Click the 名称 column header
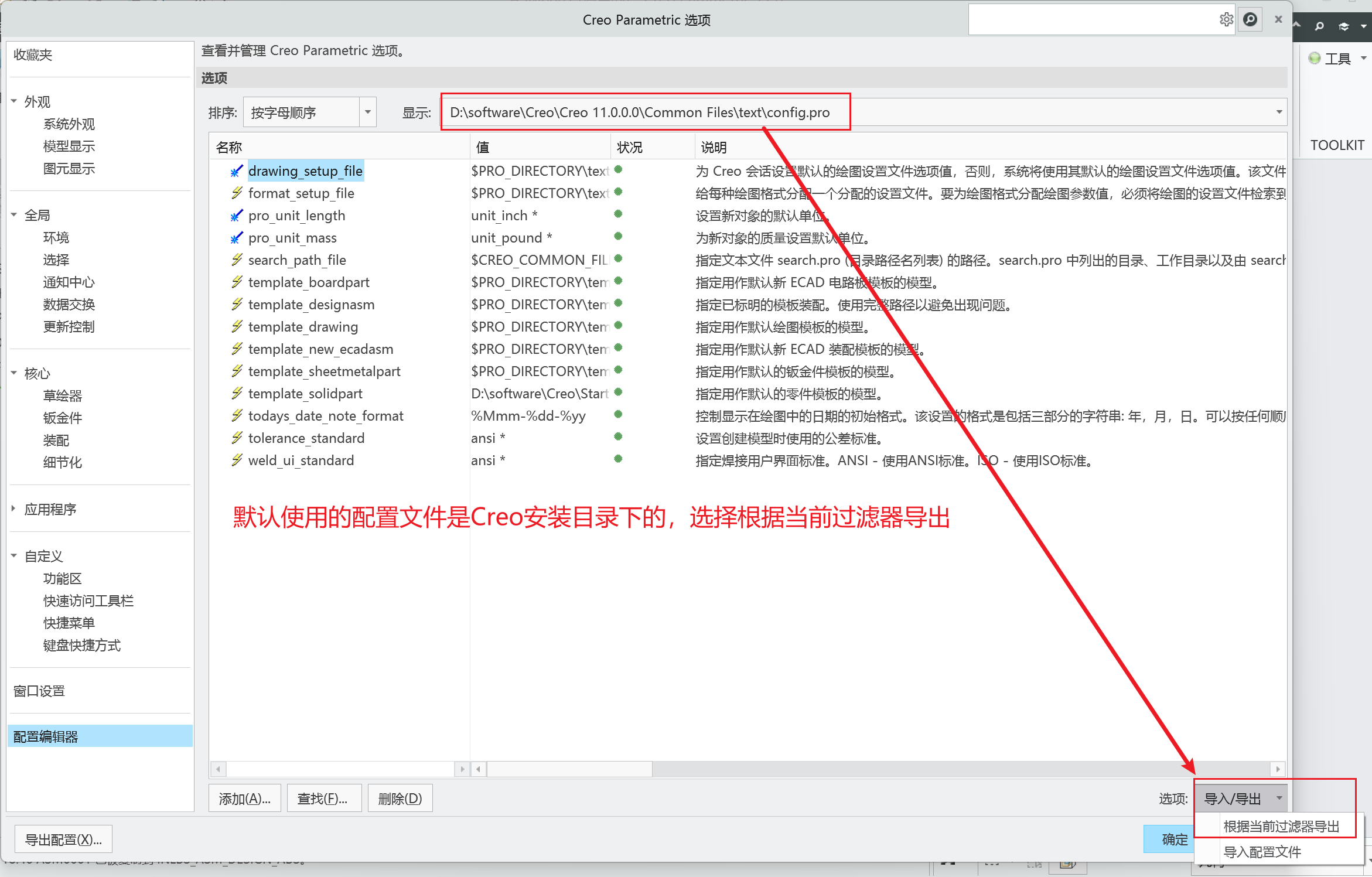 (x=340, y=147)
